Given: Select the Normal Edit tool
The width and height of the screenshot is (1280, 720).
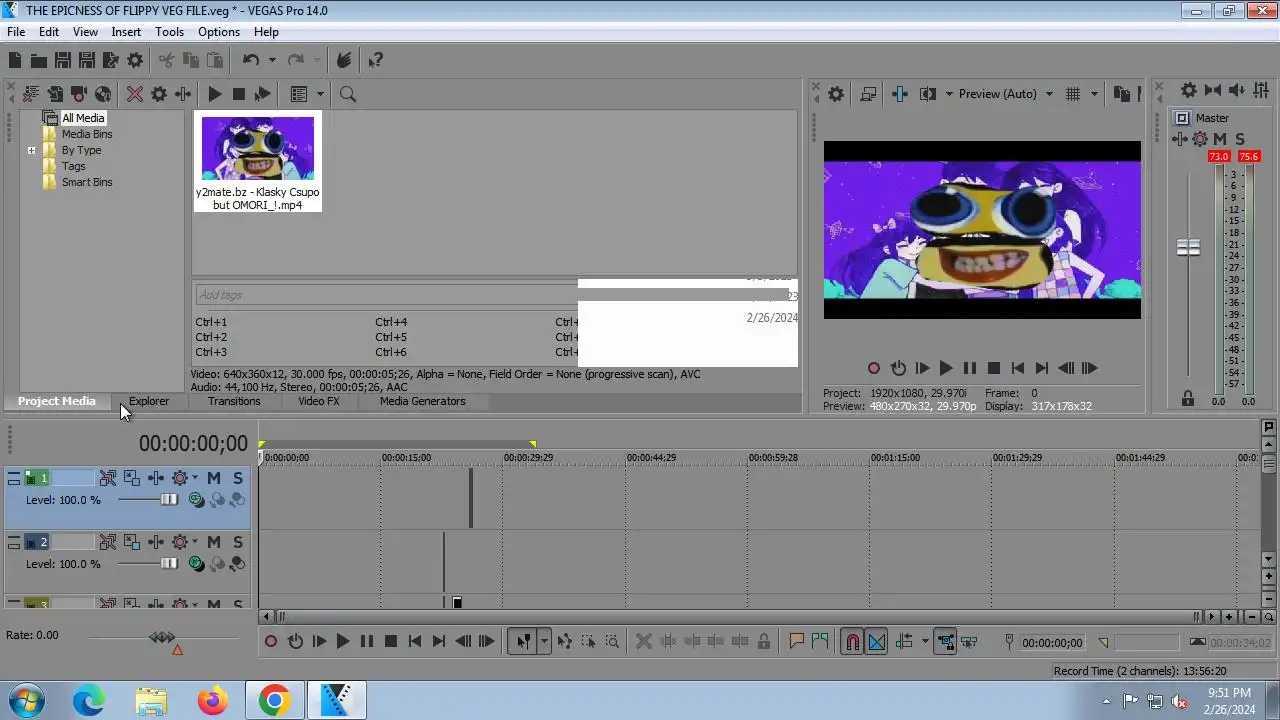Looking at the screenshot, I should pyautogui.click(x=523, y=642).
